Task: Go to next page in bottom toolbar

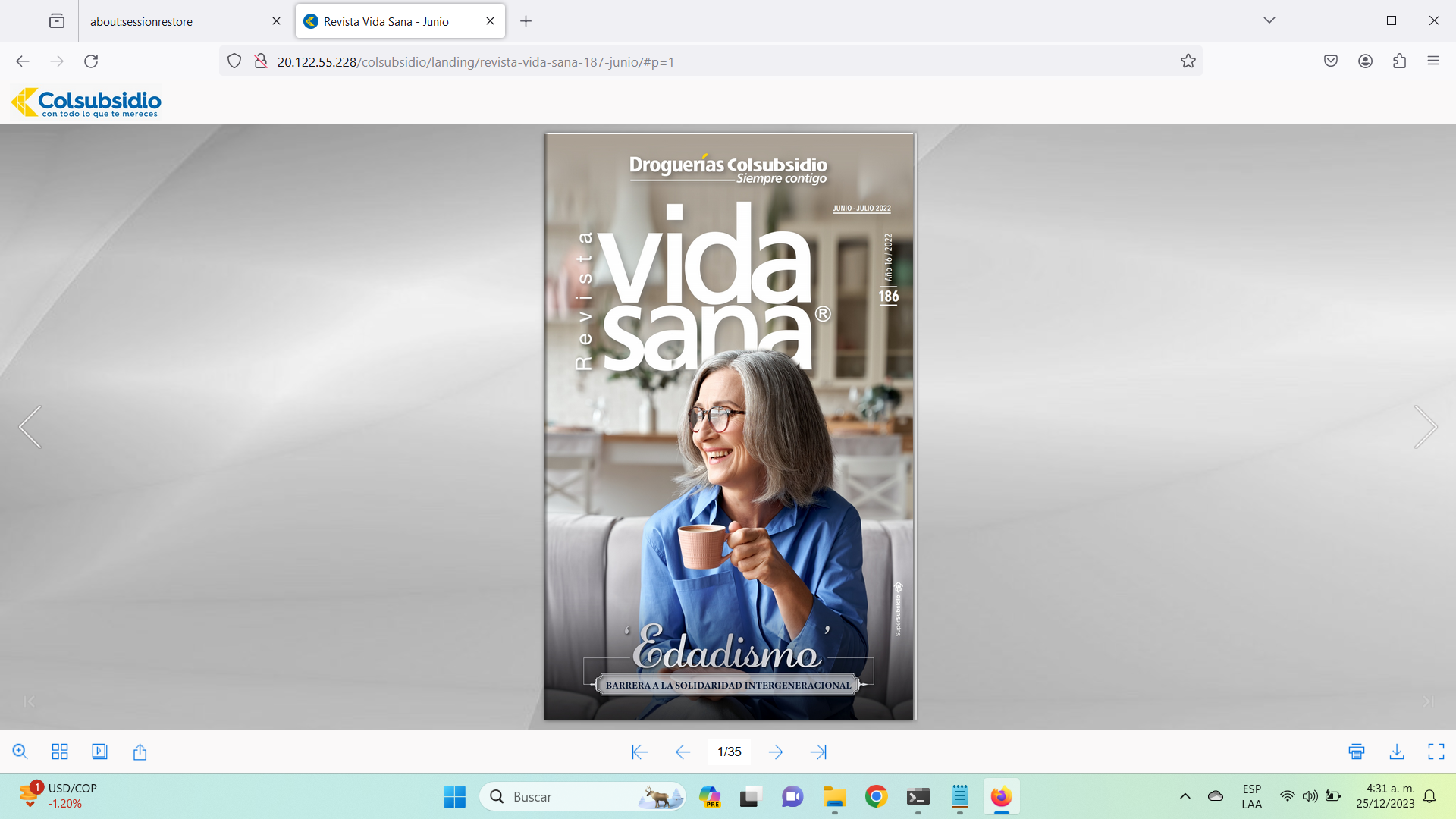Action: (x=776, y=752)
